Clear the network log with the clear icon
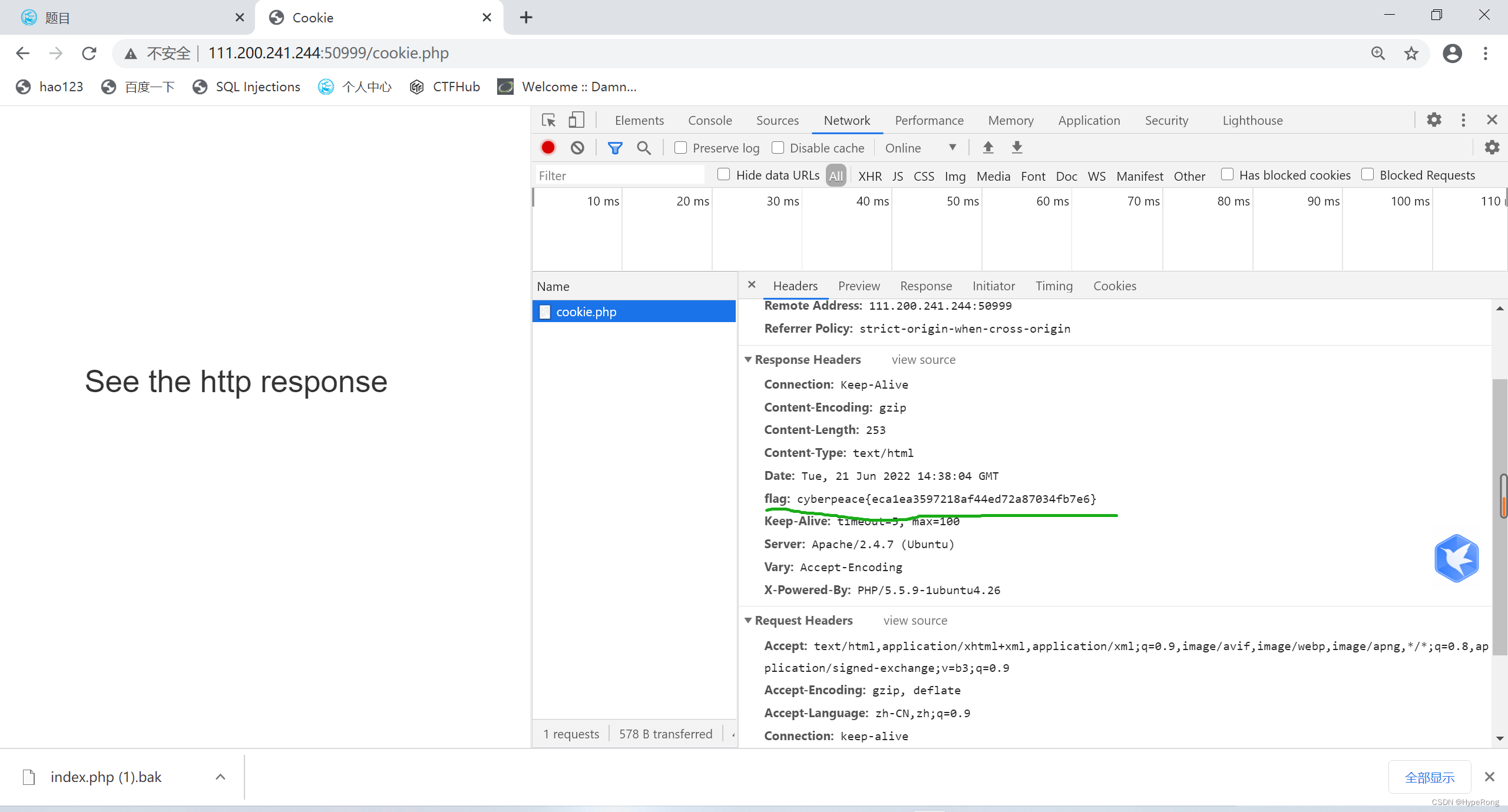Viewport: 1508px width, 812px height. (577, 148)
